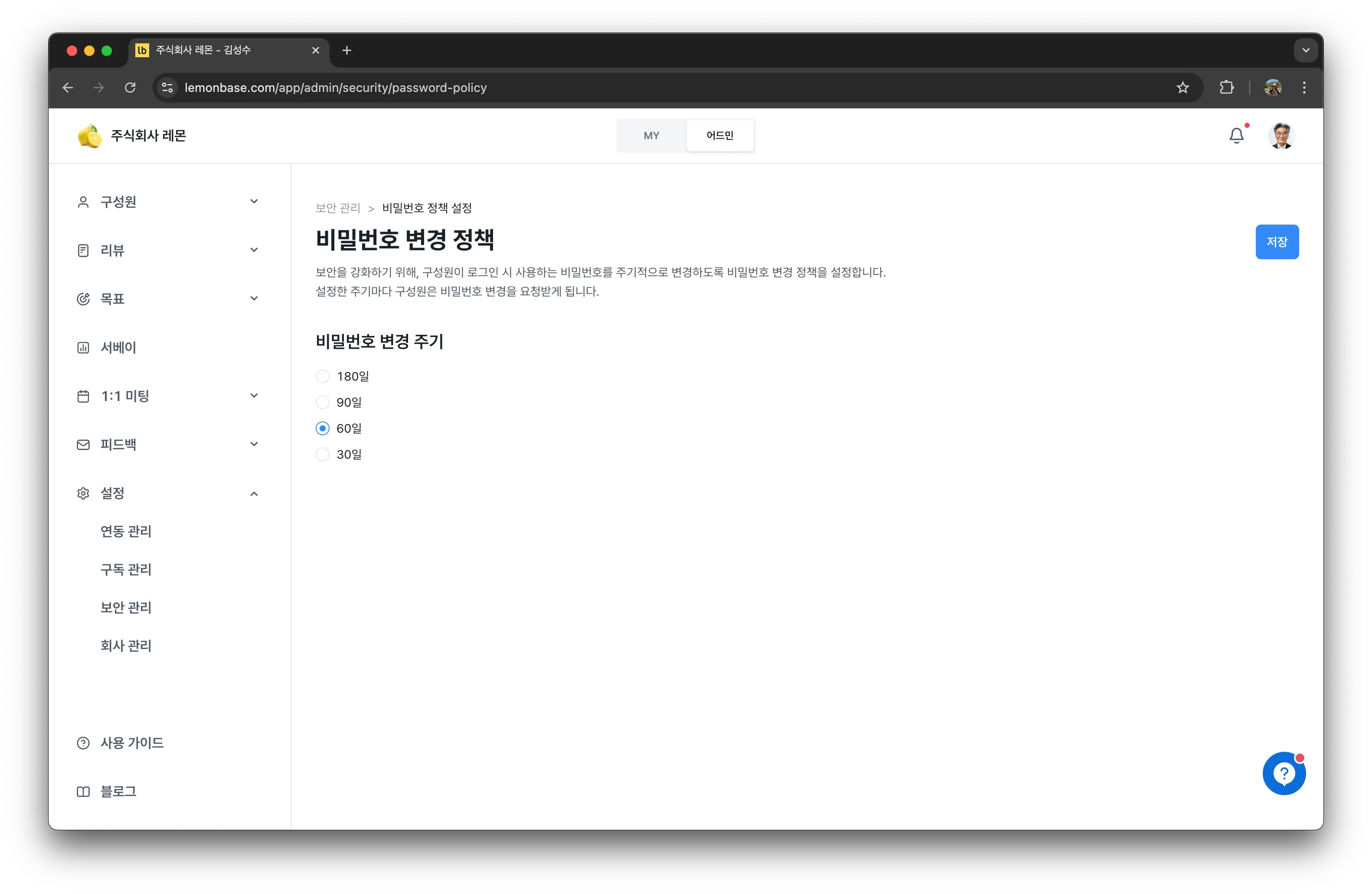Image resolution: width=1372 pixels, height=894 pixels.
Task: Open the tab search dropdown in title bar
Action: point(1306,51)
